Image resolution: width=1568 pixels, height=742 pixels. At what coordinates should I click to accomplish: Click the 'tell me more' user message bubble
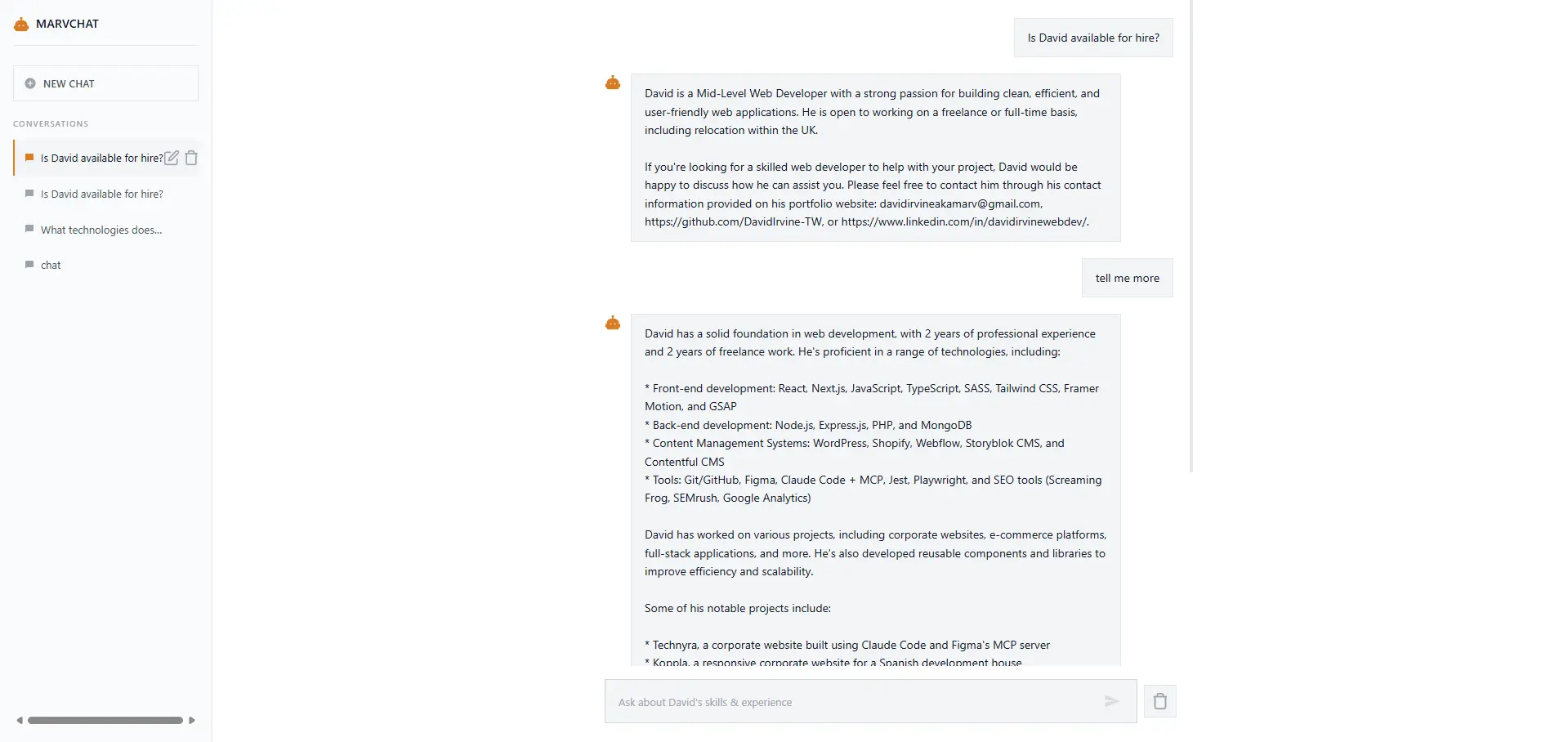(1127, 278)
